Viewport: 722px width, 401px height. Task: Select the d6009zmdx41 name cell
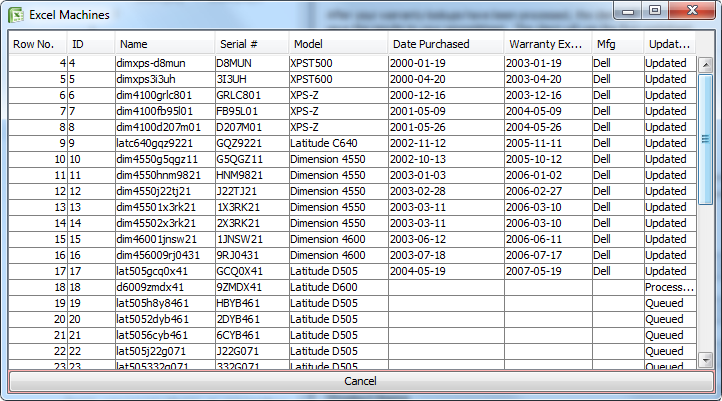click(x=165, y=287)
